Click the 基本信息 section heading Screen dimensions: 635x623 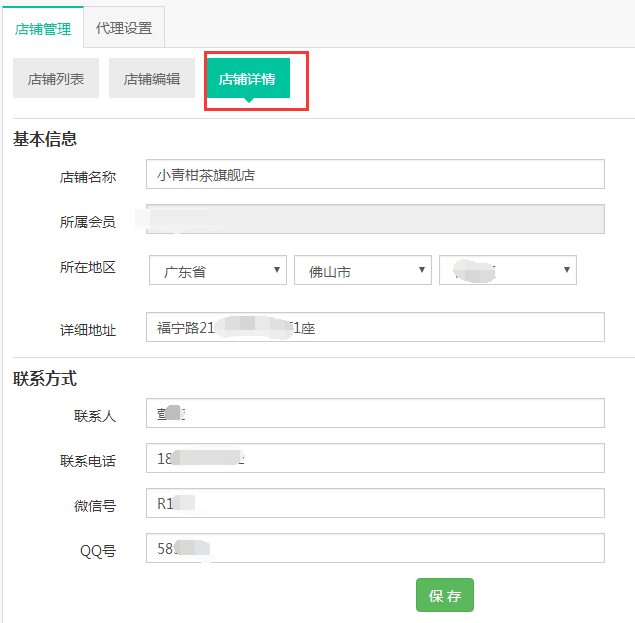click(45, 139)
